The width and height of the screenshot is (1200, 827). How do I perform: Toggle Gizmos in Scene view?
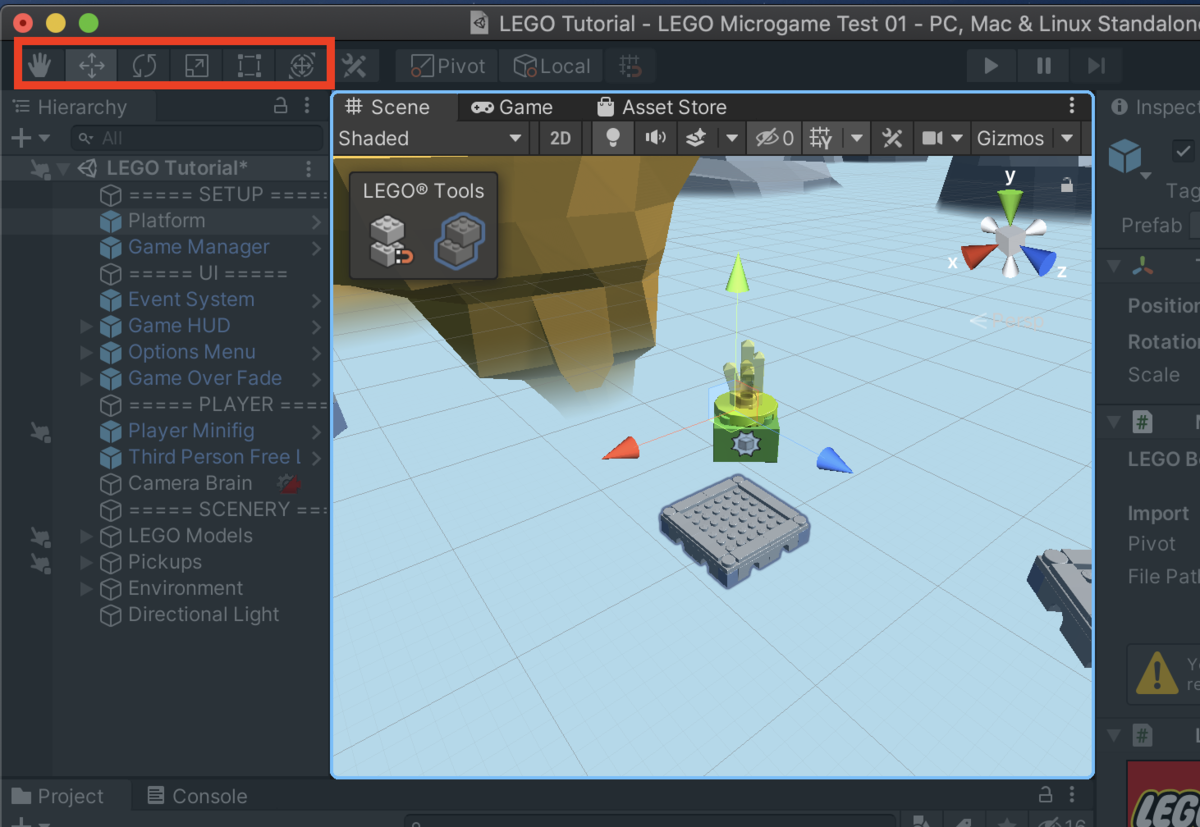coord(1010,138)
